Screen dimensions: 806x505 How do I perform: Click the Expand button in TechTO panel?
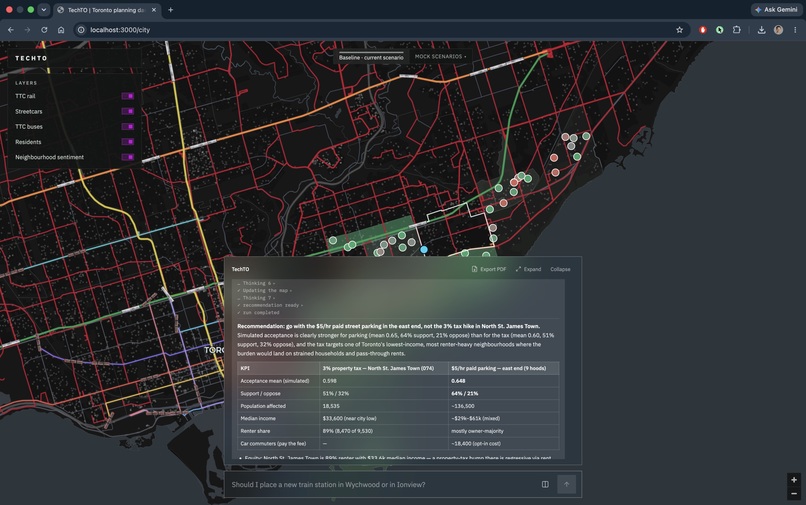528,269
